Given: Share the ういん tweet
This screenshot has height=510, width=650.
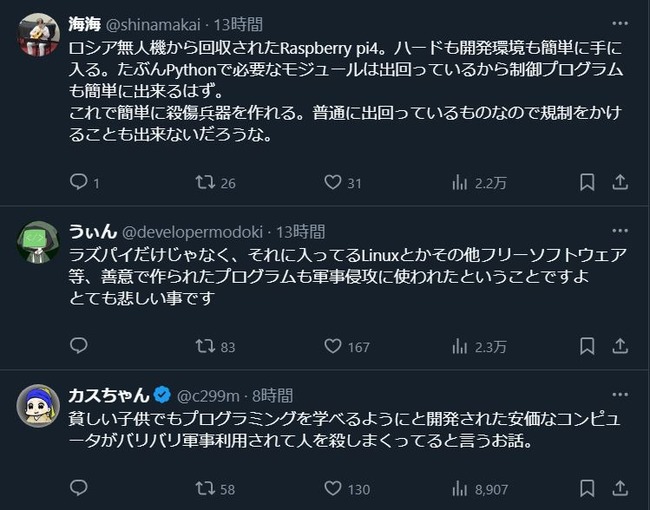Looking at the screenshot, I should point(620,346).
